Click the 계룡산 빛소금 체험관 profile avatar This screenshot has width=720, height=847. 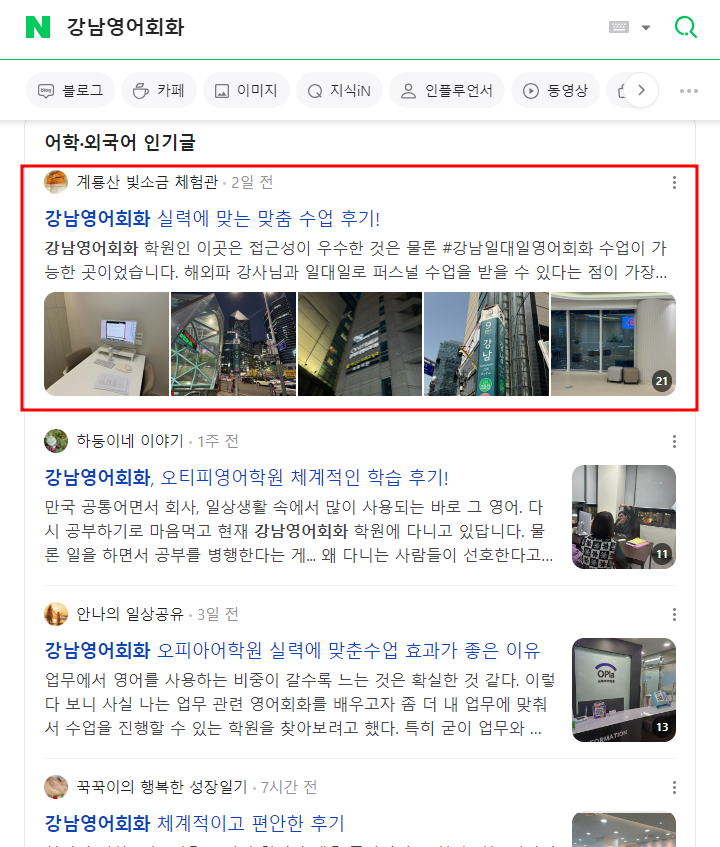point(56,182)
